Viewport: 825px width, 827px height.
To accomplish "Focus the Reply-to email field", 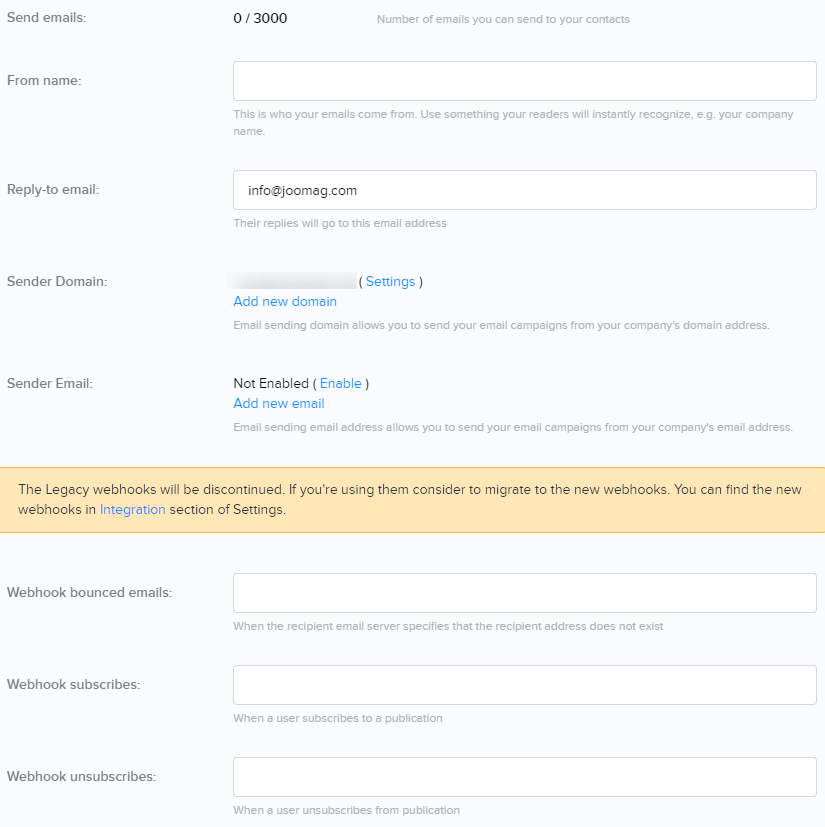I will [524, 190].
